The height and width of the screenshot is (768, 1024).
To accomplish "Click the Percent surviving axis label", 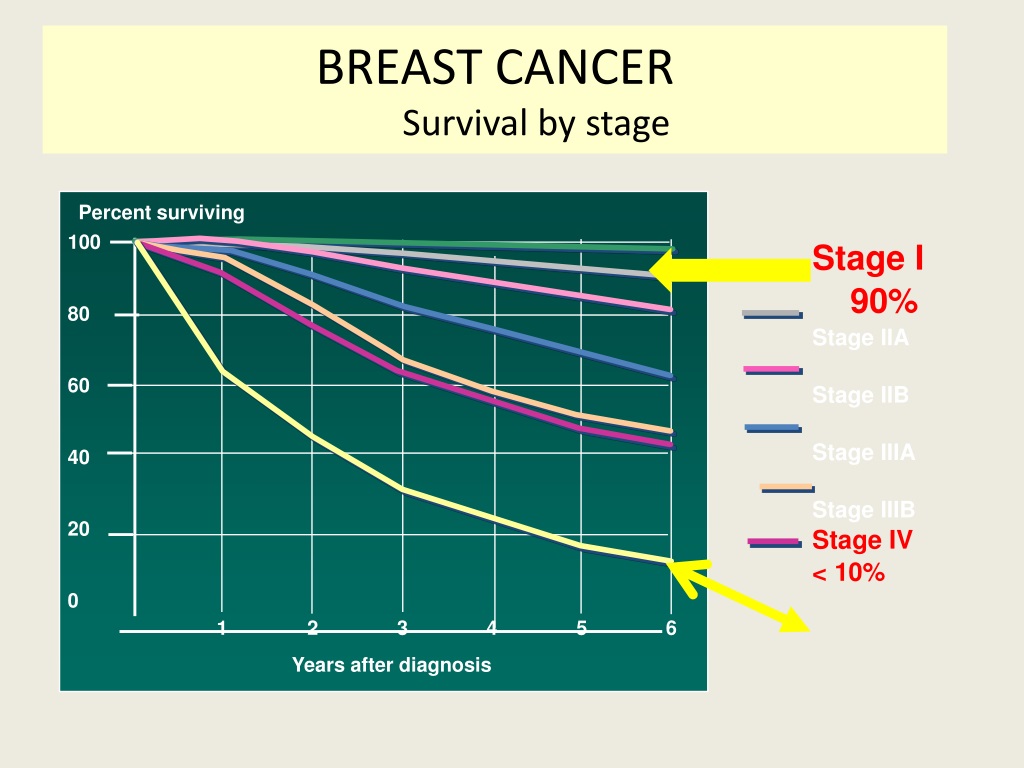I will pyautogui.click(x=161, y=213).
